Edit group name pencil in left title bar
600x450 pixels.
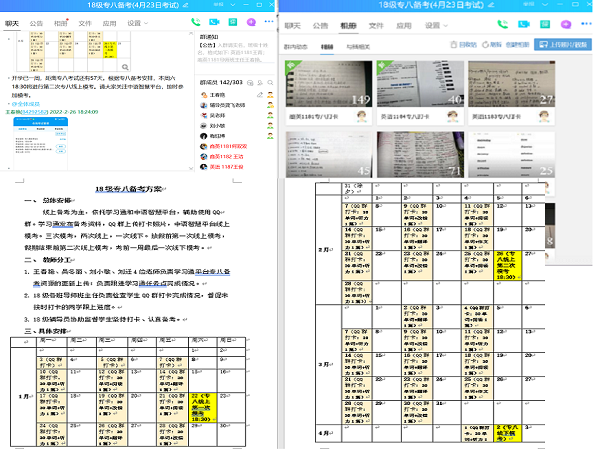[186, 5]
